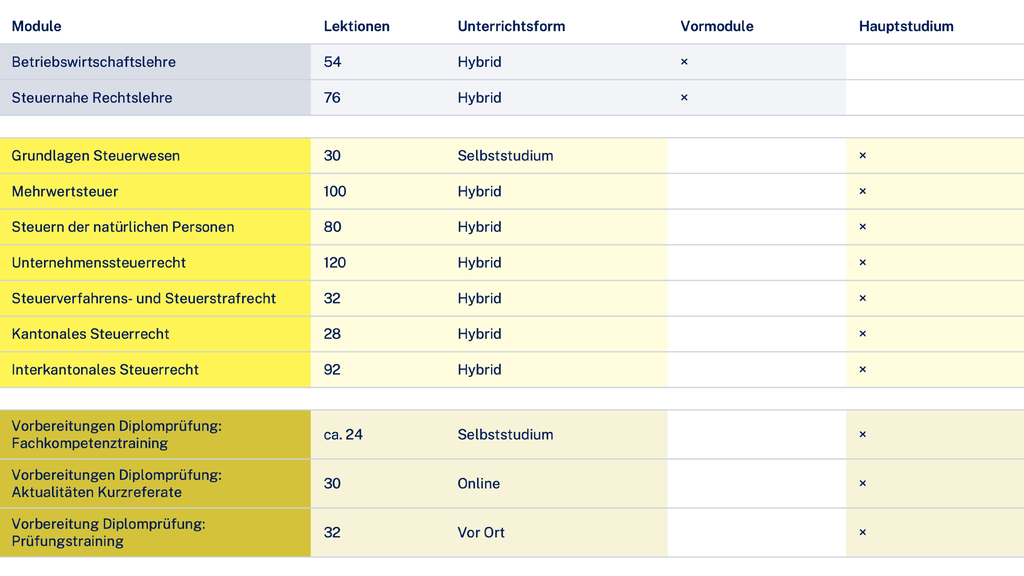This screenshot has width=1024, height=576.
Task: Click the Vormodule column header
Action: coord(717,26)
